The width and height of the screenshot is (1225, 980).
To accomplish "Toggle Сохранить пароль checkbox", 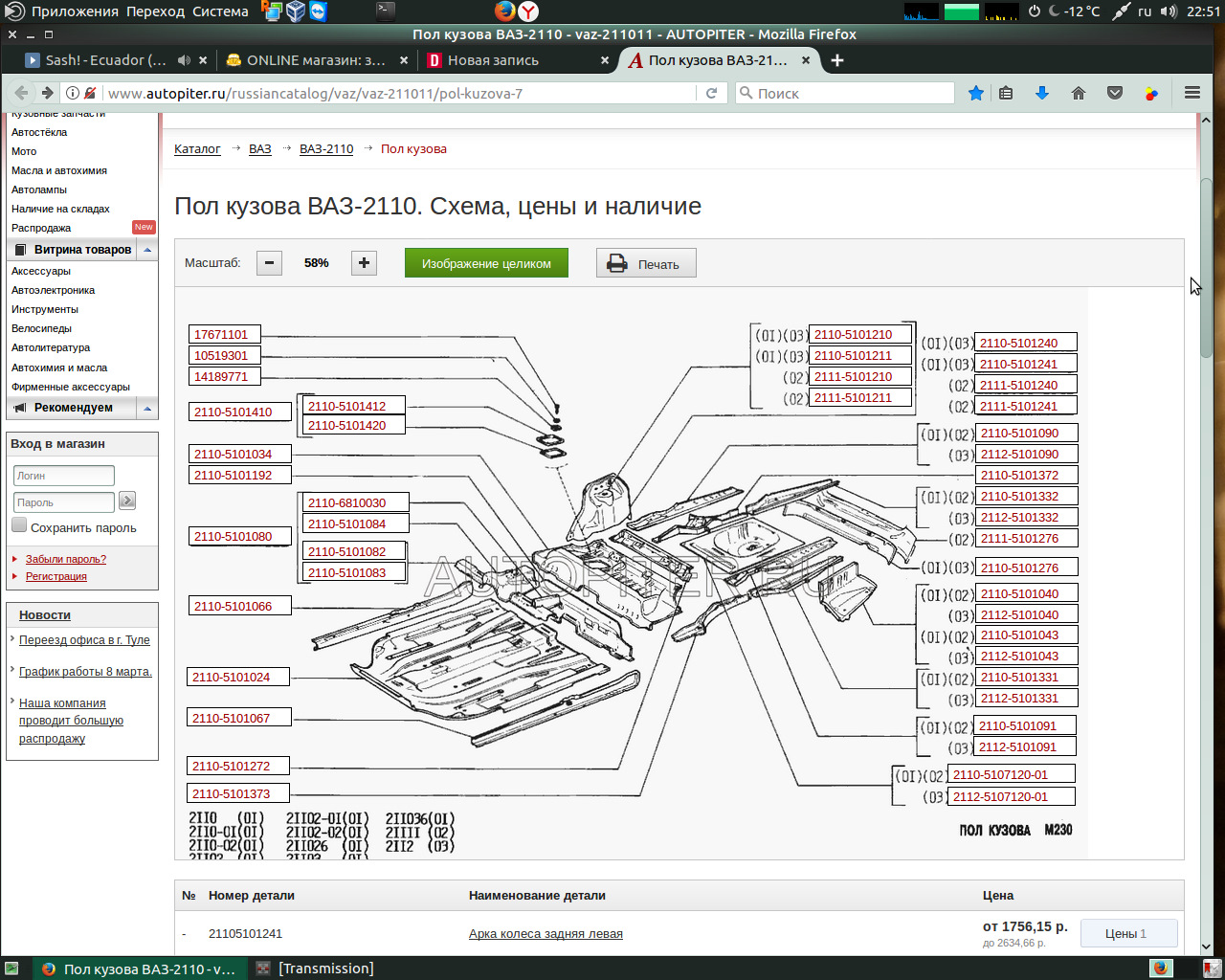I will (19, 525).
